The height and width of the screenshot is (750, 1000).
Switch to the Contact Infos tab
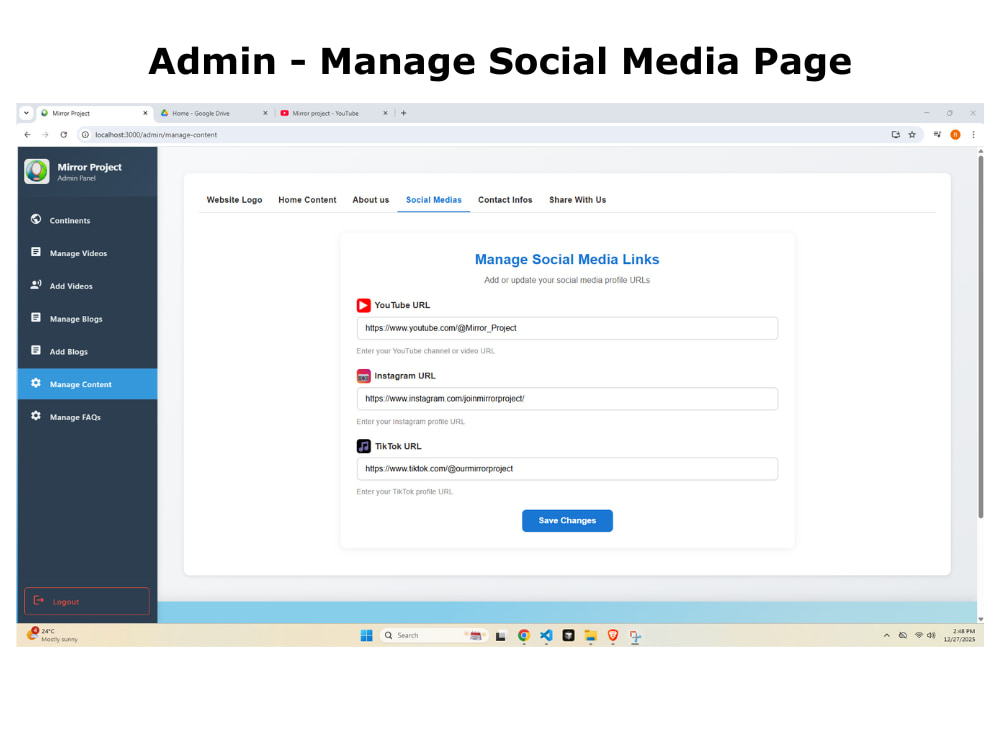(505, 200)
